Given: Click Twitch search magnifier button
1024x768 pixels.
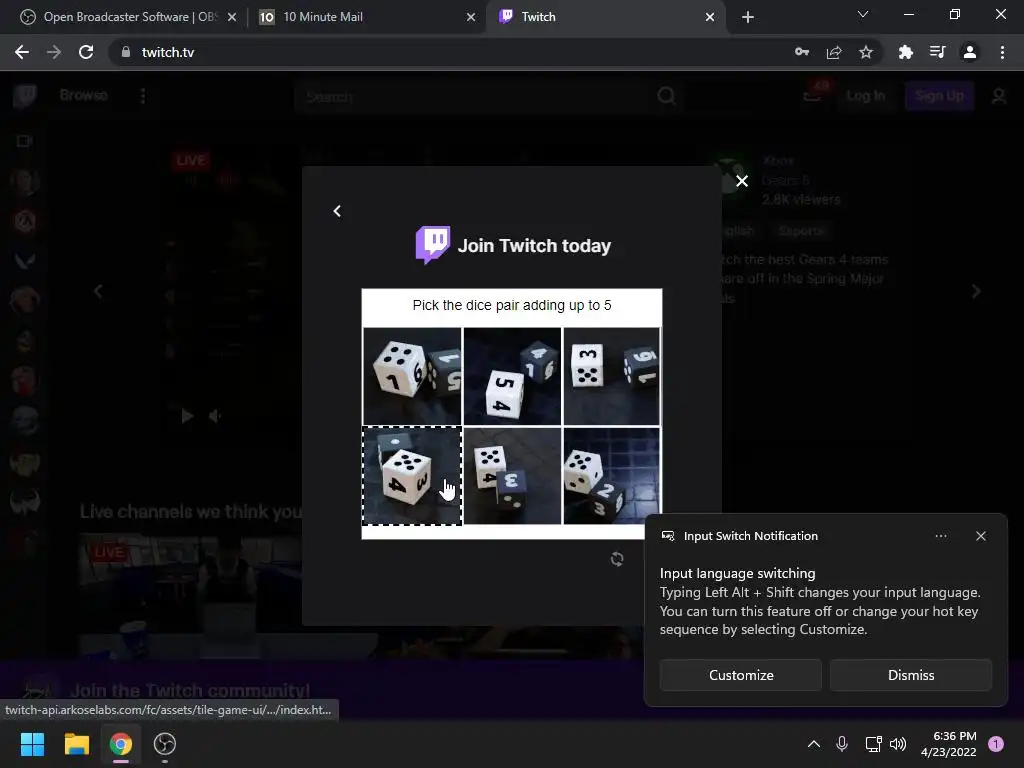Looking at the screenshot, I should [666, 97].
